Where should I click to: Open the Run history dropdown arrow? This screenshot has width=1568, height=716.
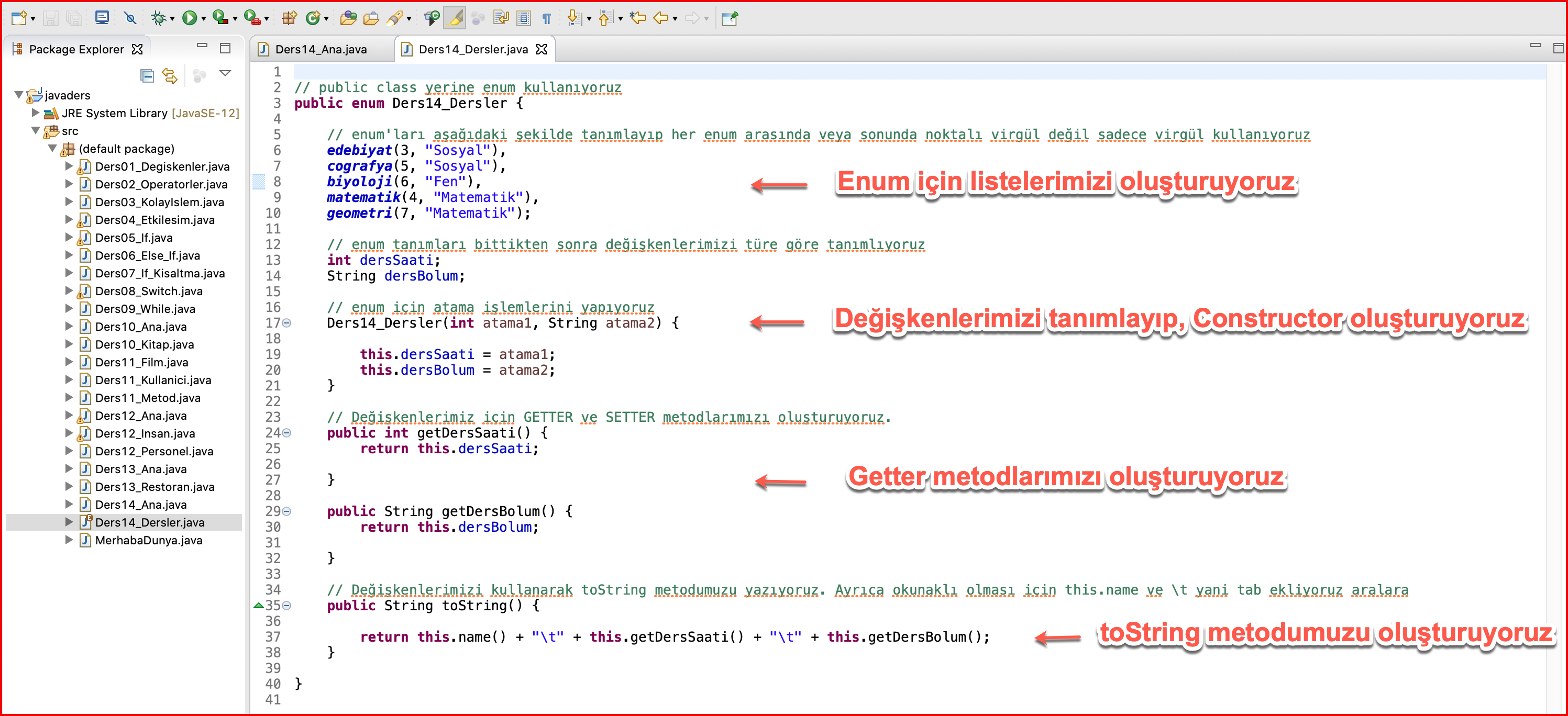[203, 19]
